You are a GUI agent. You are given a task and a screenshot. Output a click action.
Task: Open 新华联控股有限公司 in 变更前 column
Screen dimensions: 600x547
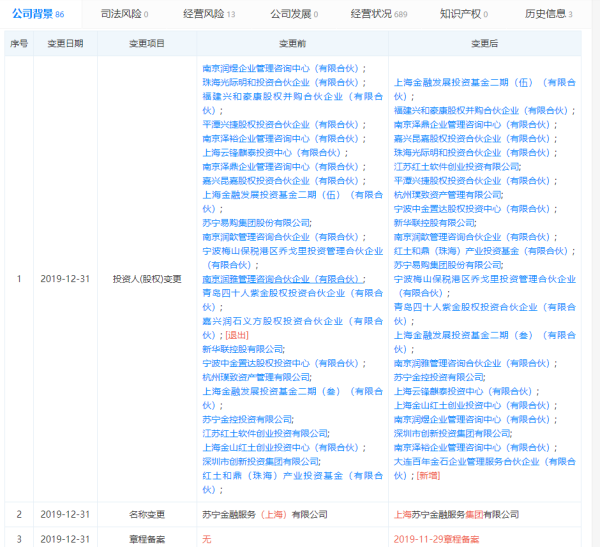243,349
